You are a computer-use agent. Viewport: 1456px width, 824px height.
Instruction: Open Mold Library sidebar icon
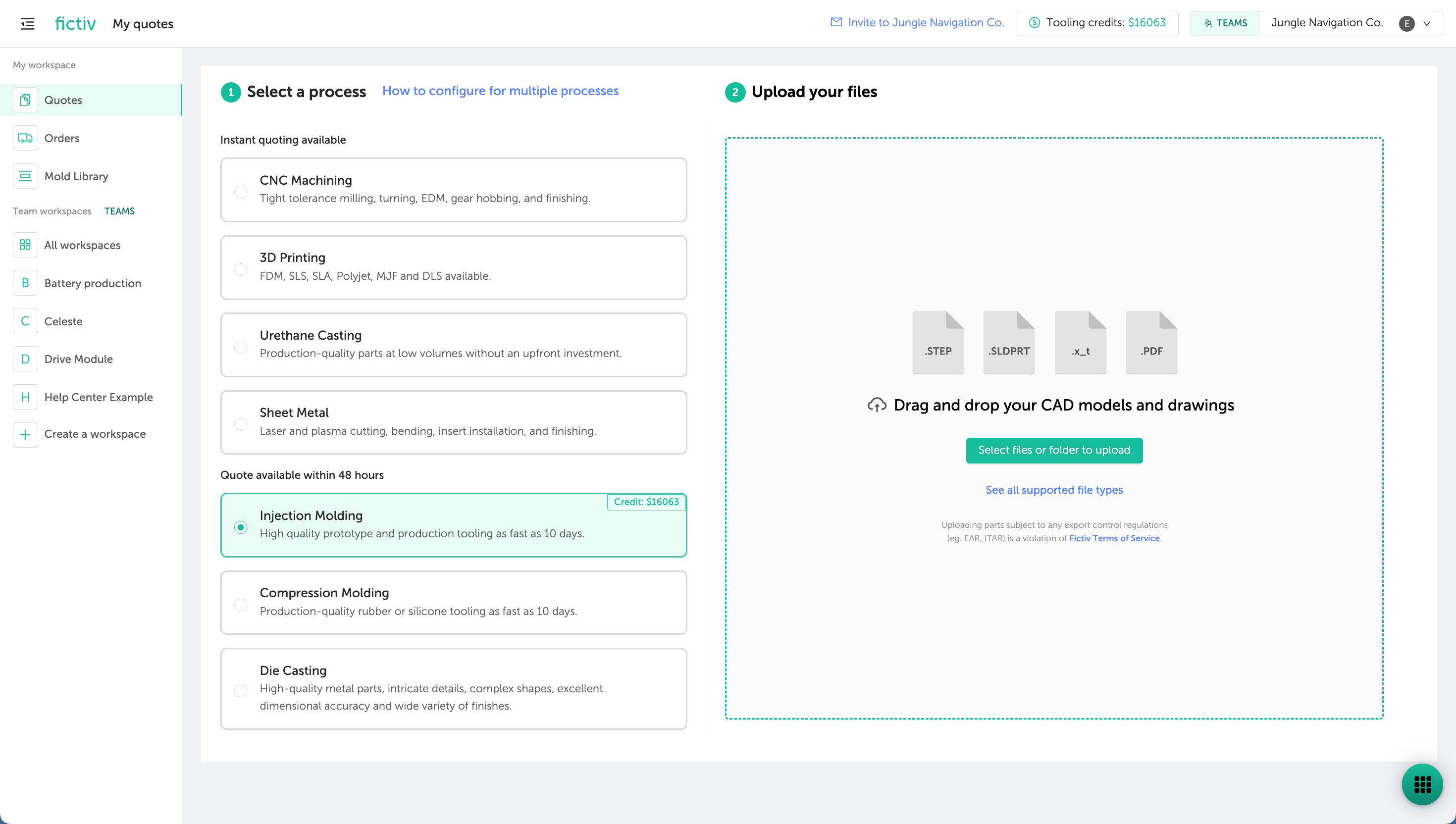(25, 176)
